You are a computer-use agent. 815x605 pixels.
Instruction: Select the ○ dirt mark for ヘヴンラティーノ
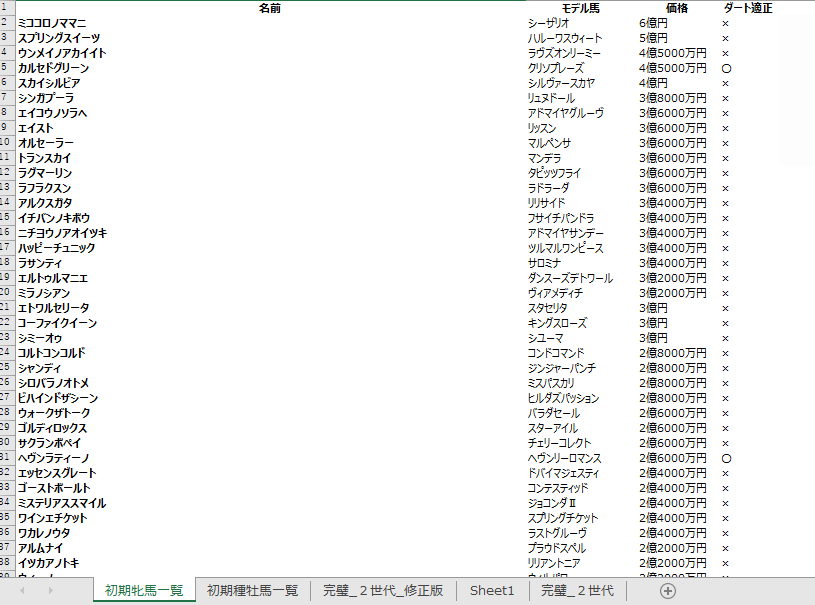point(726,458)
